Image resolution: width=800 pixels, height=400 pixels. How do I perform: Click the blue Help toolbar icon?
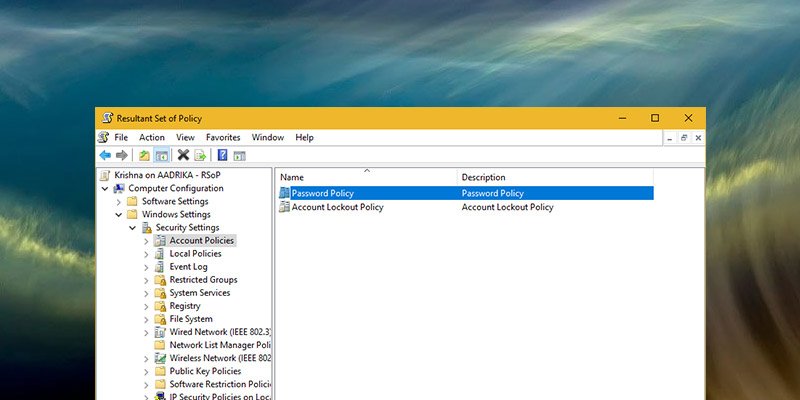222,155
